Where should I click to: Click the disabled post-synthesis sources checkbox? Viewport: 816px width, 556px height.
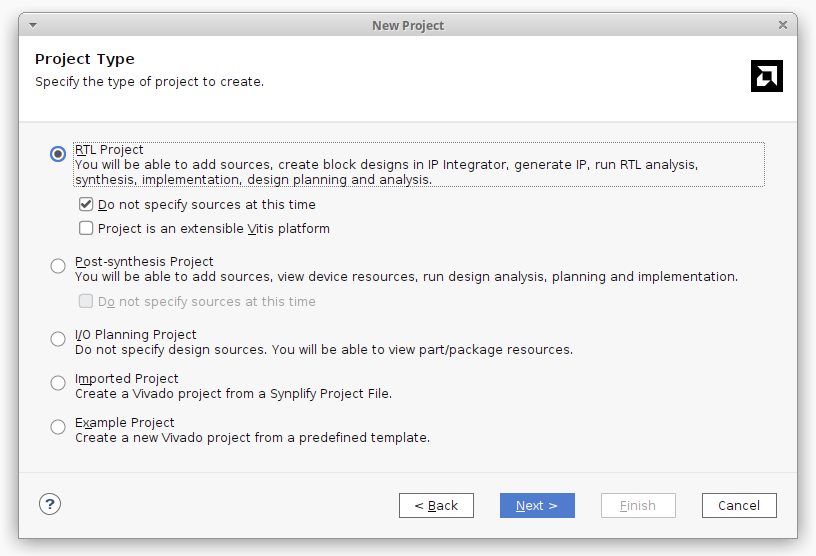pos(87,301)
